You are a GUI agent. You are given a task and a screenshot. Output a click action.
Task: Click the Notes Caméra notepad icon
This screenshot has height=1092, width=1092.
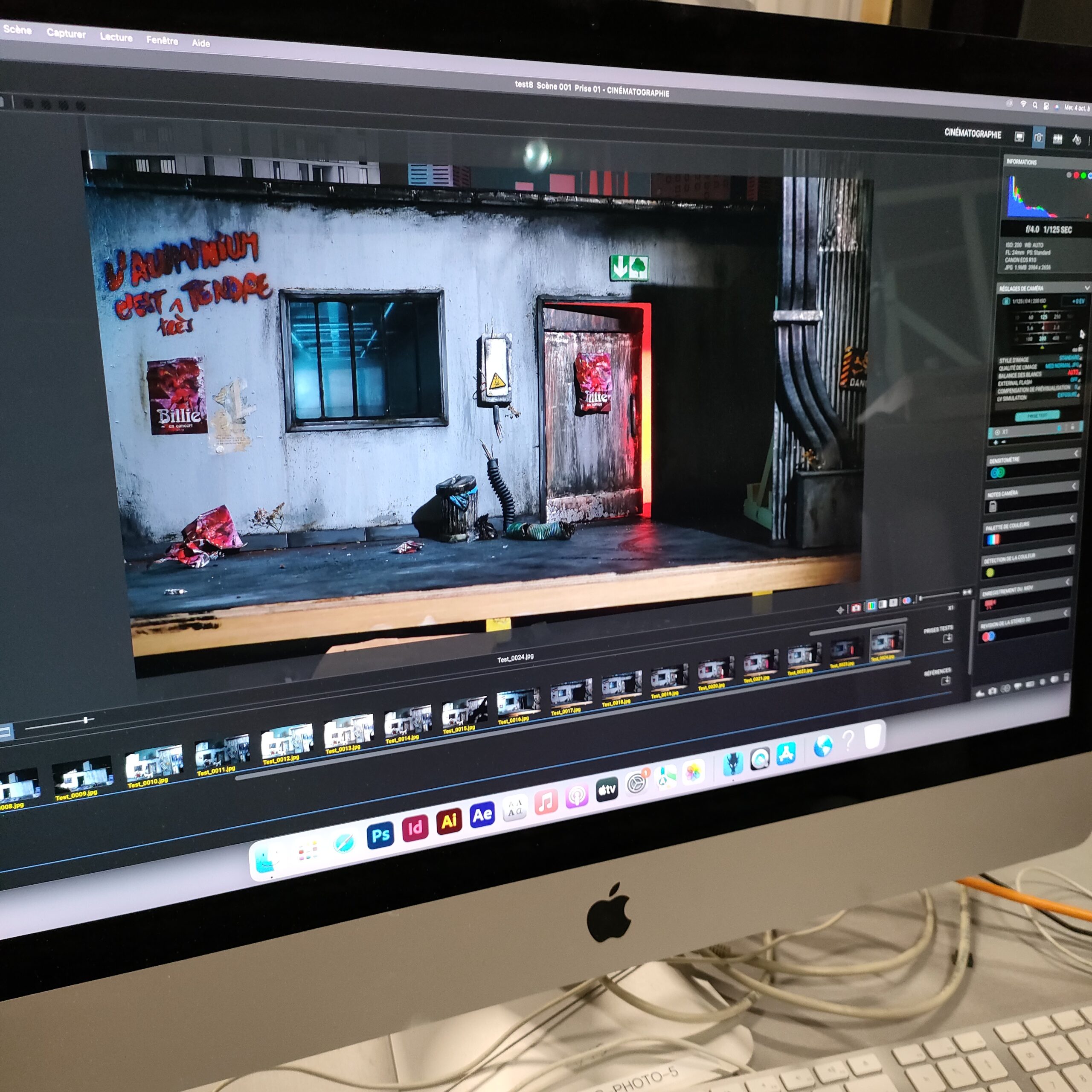[x=993, y=507]
